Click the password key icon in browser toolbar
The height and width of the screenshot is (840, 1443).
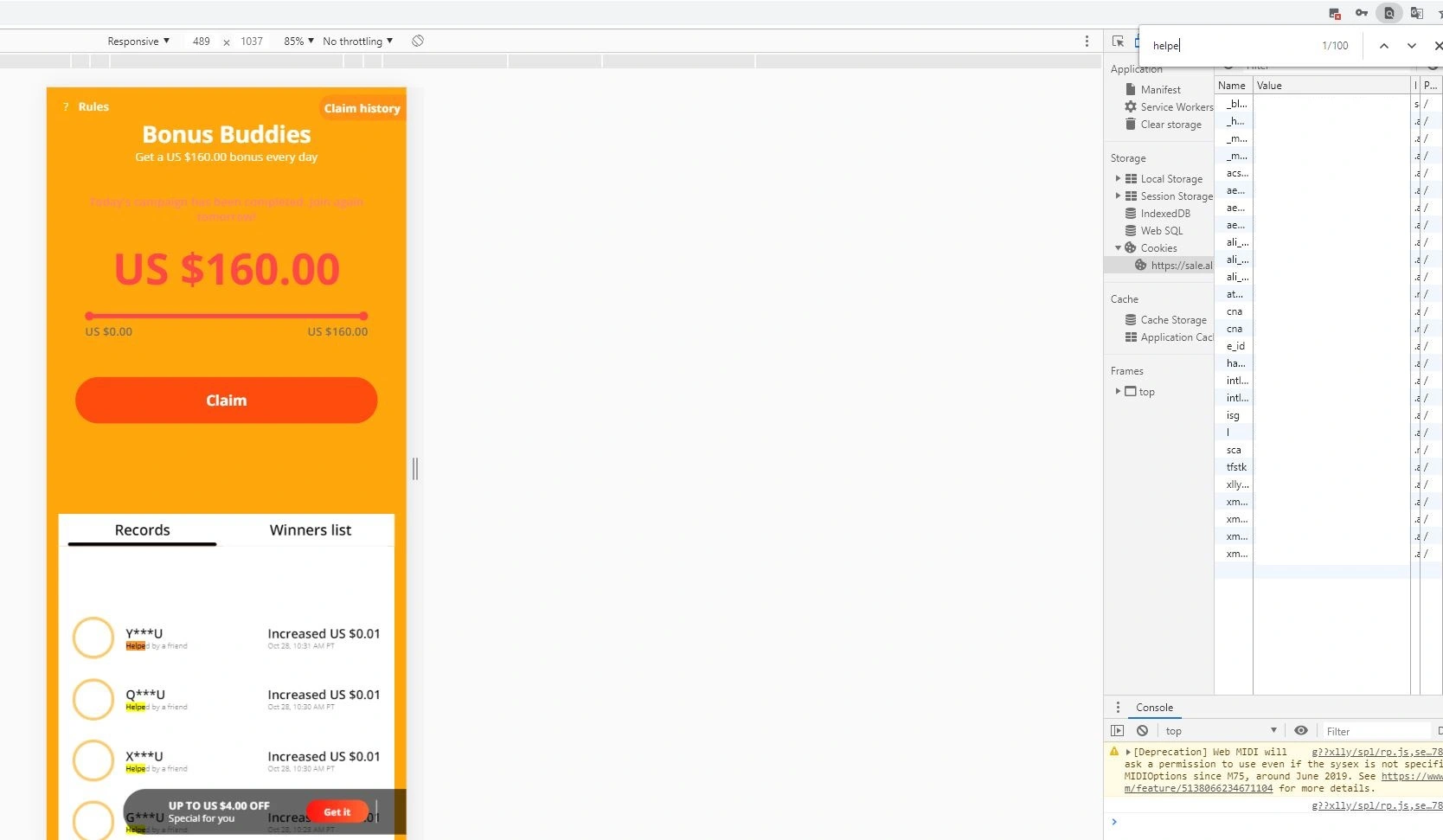point(1362,13)
